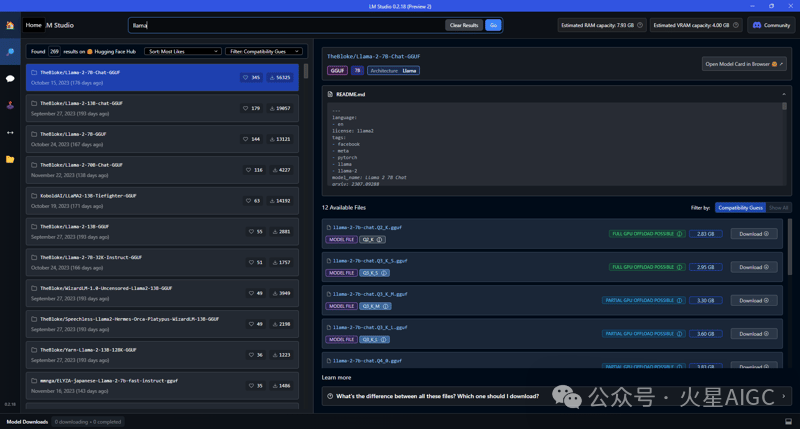Click the Architecture Llama tag

pos(393,70)
